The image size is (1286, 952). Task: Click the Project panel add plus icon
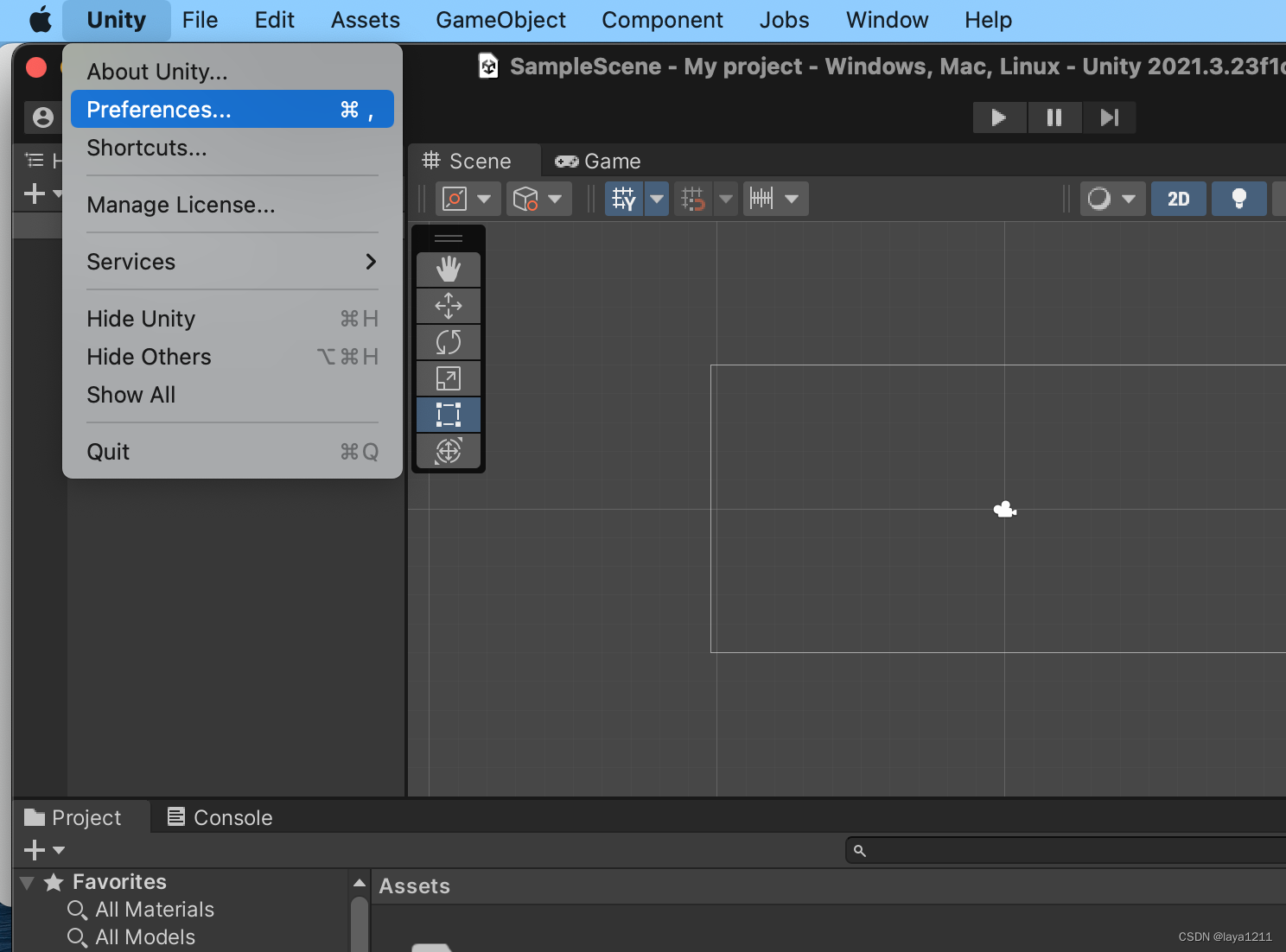click(35, 850)
